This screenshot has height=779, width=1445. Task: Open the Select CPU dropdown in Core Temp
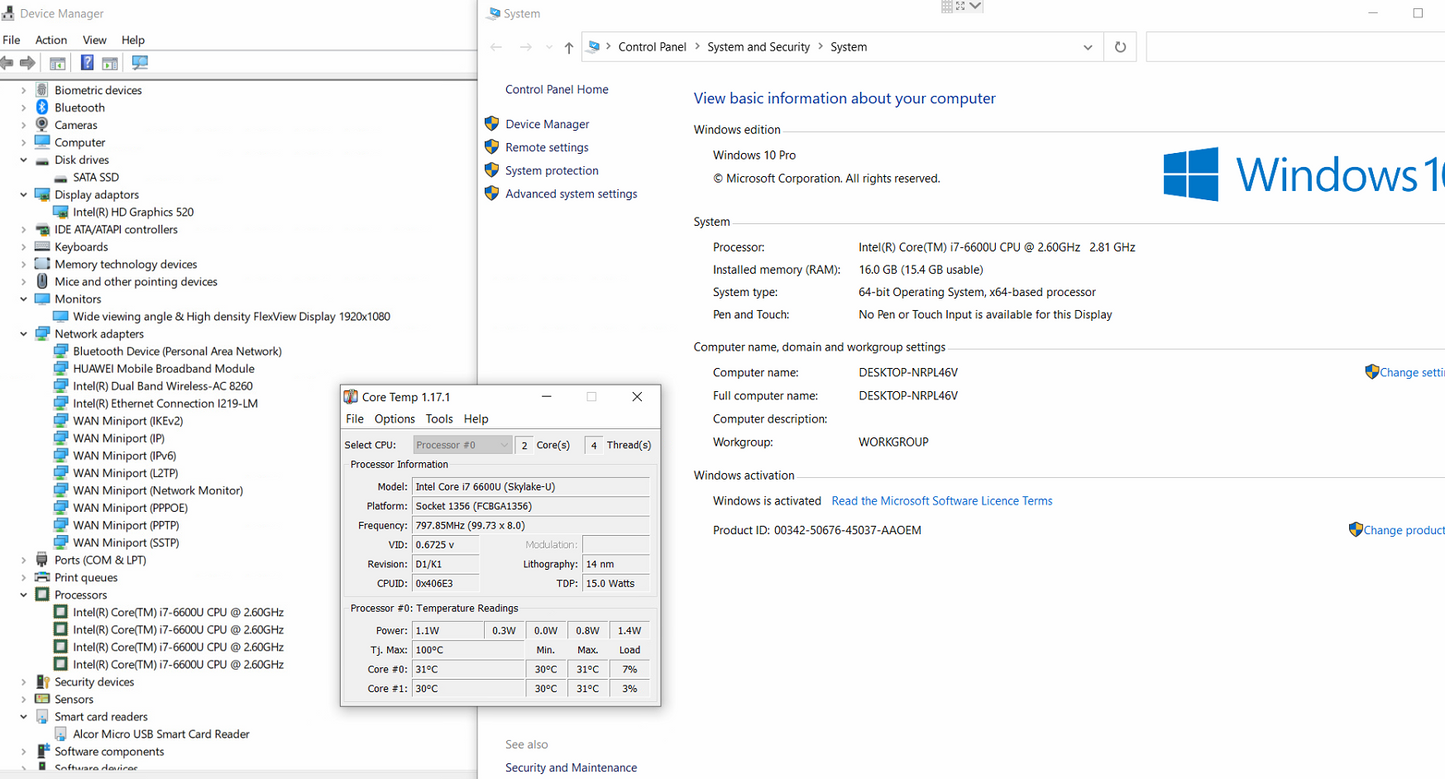tap(462, 445)
